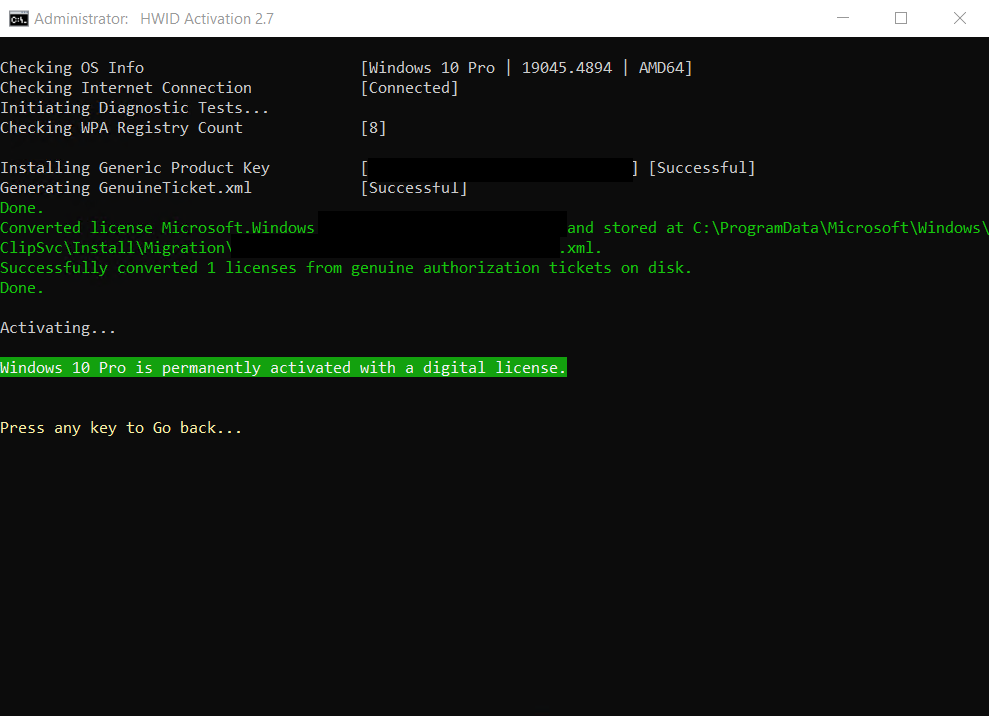The image size is (989, 716).
Task: Click the 'Checking WPA Registry Count' line
Action: click(121, 127)
